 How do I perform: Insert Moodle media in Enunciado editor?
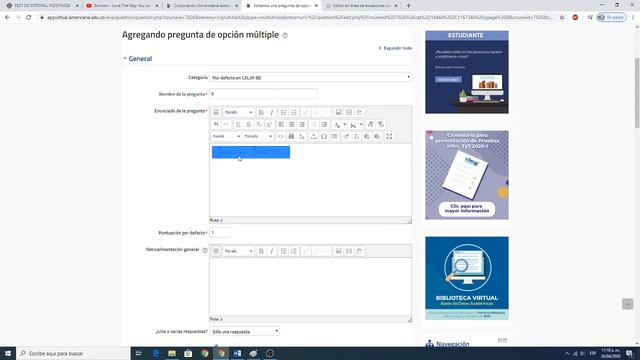pyautogui.click(x=349, y=112)
